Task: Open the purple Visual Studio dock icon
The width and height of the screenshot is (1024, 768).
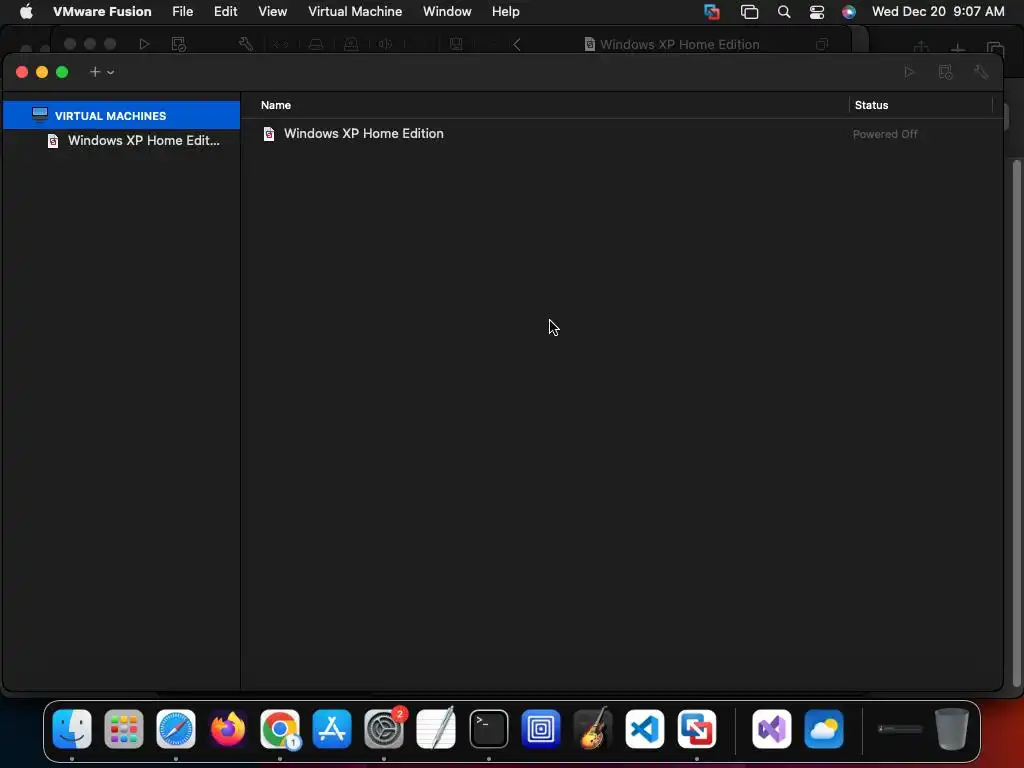Action: [771, 729]
